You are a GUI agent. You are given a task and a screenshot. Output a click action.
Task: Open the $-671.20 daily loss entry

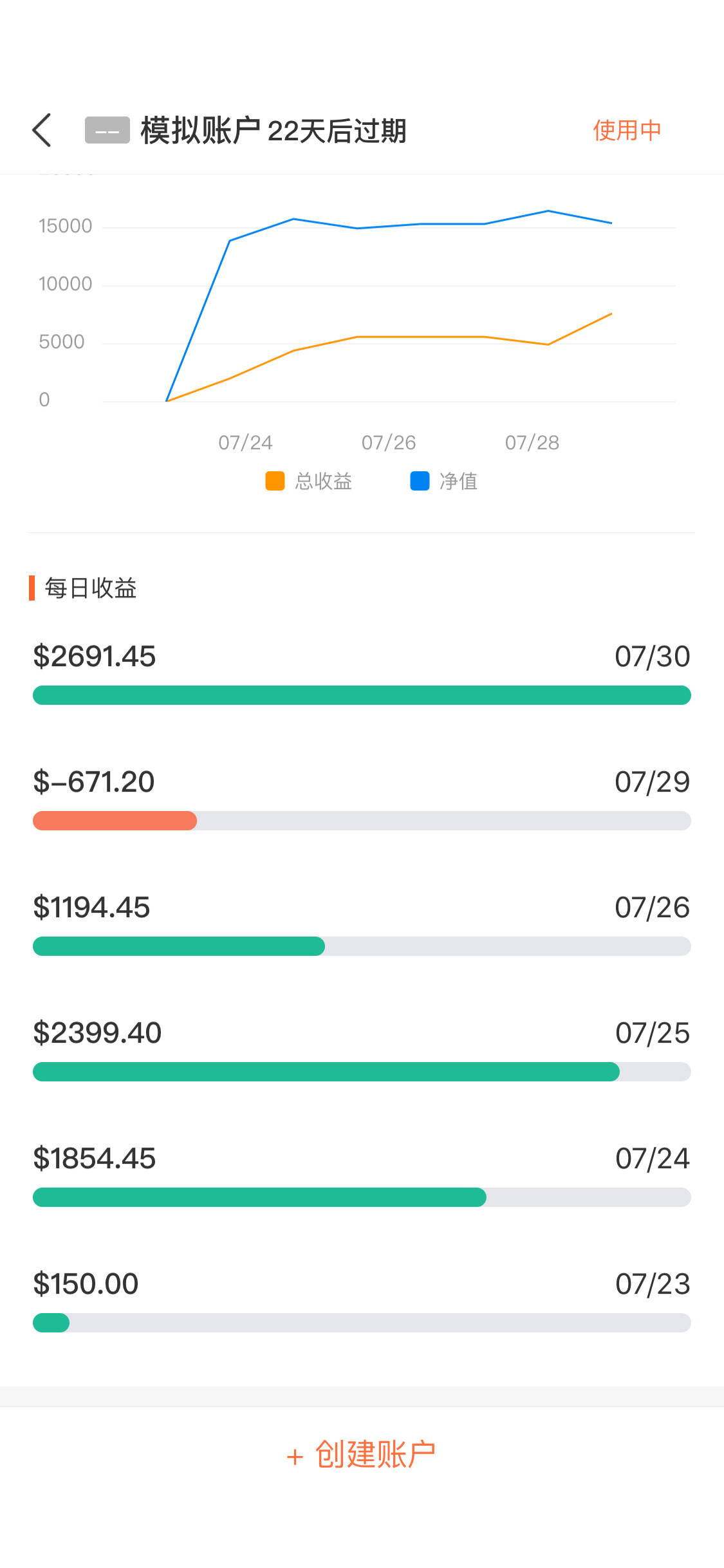[x=94, y=782]
